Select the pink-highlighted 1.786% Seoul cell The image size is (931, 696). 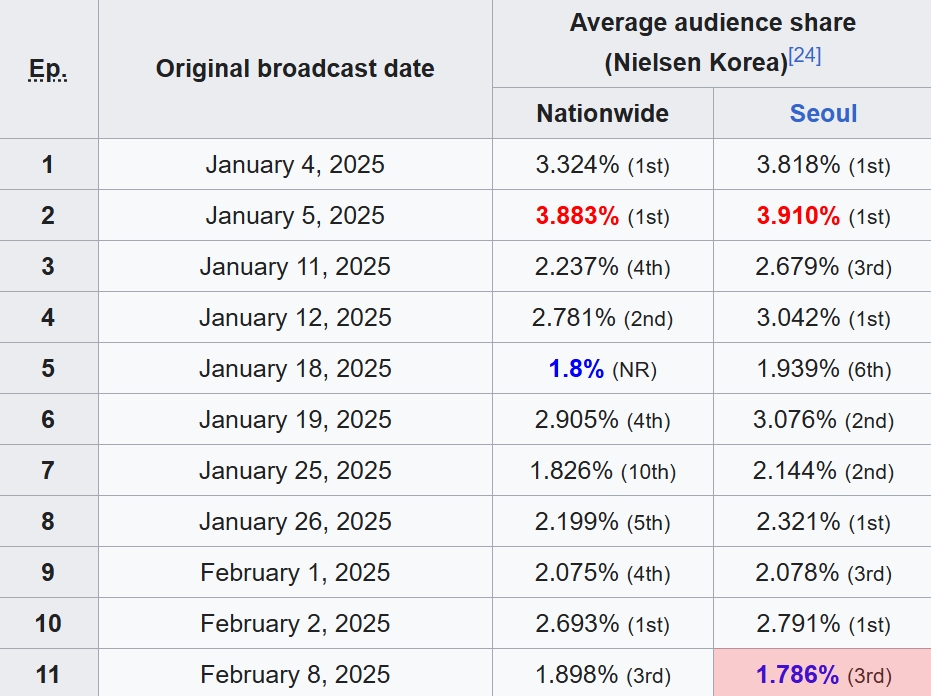click(x=822, y=675)
